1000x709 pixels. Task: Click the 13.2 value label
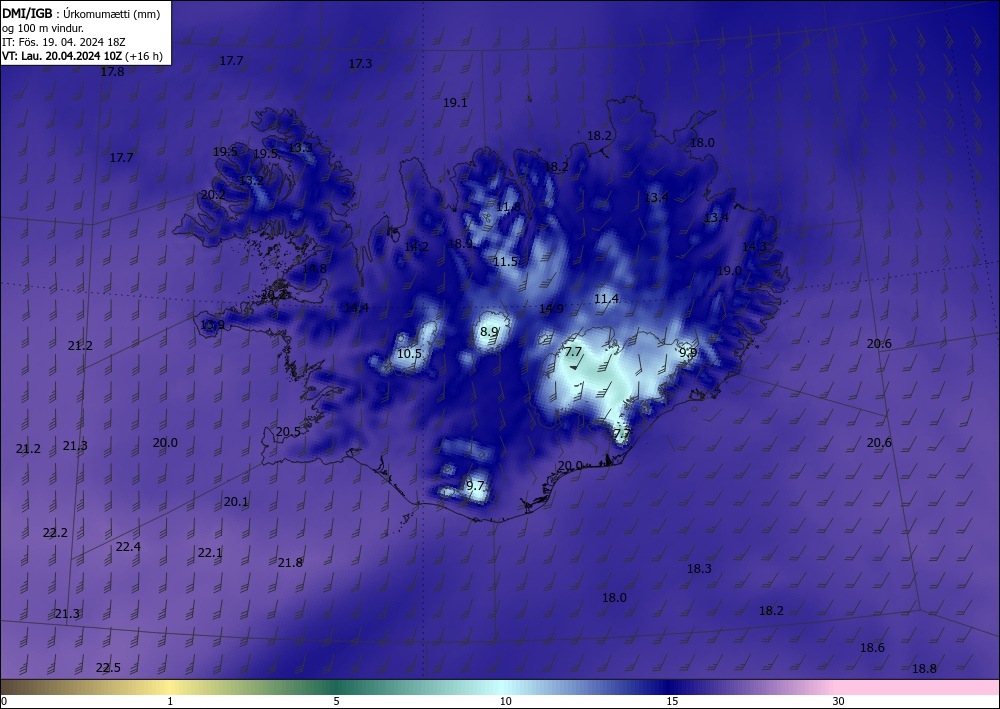coord(251,180)
